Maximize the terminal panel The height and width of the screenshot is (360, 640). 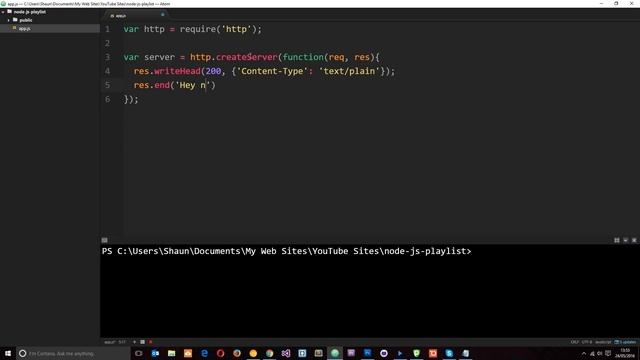[617, 240]
